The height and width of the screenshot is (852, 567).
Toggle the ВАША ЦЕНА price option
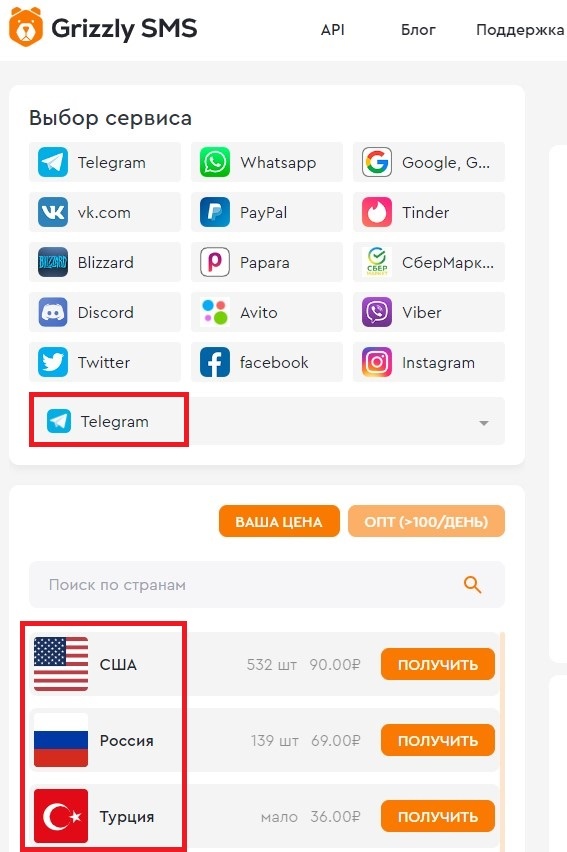pyautogui.click(x=279, y=522)
